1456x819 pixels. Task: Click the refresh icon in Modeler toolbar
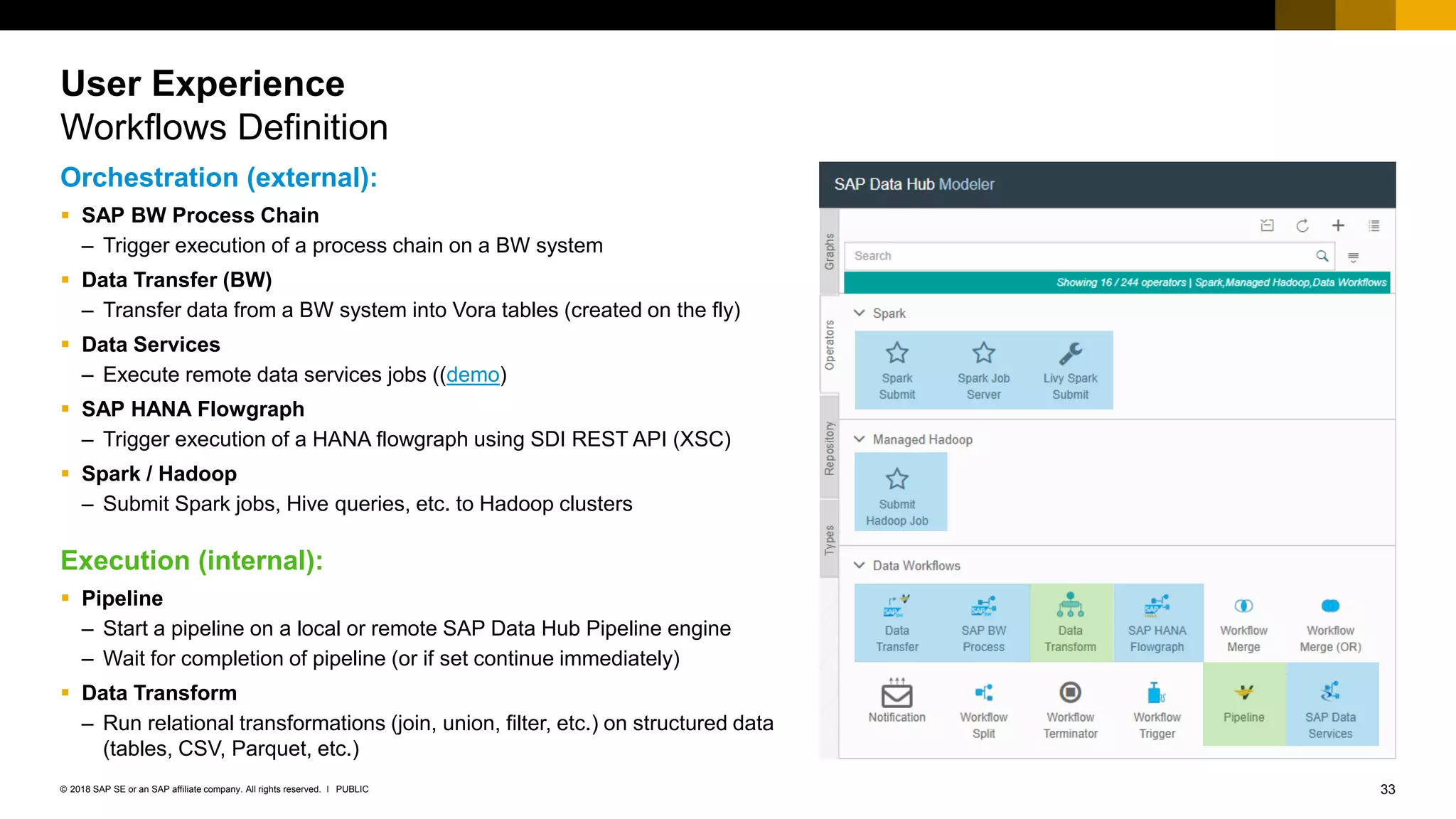click(x=1302, y=225)
